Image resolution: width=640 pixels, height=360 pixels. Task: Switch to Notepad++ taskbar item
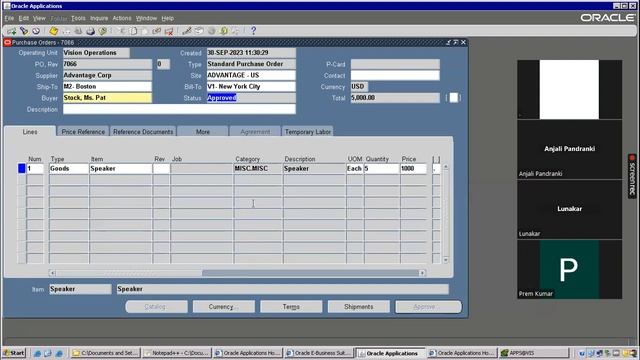tap(177, 353)
